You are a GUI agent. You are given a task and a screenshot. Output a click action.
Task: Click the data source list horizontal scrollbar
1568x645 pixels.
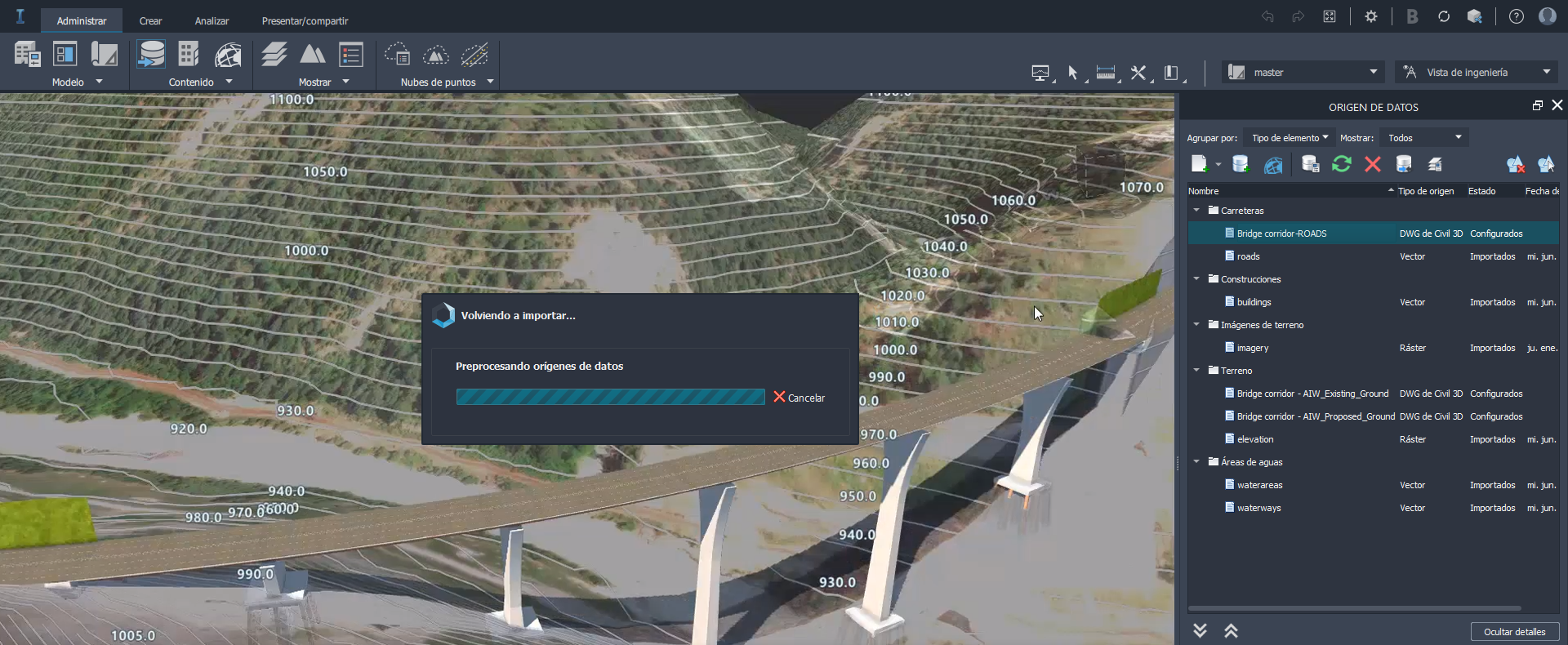(1355, 608)
